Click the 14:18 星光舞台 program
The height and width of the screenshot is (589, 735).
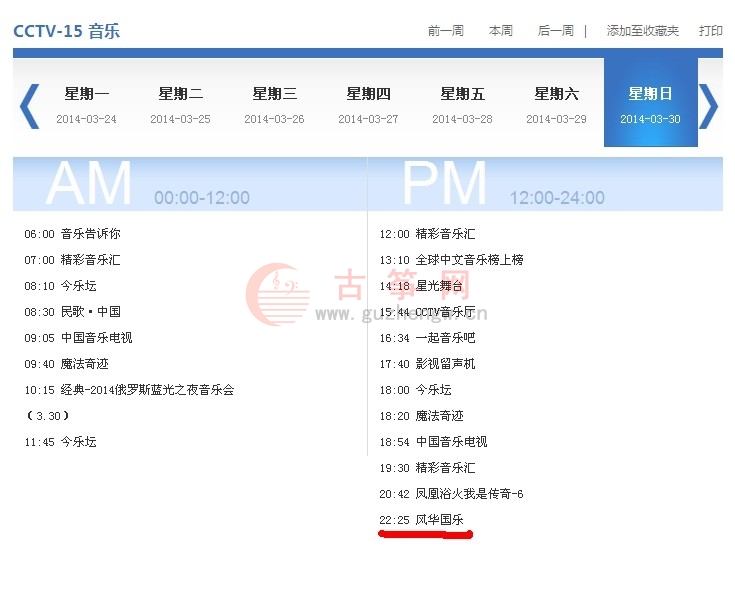point(421,286)
